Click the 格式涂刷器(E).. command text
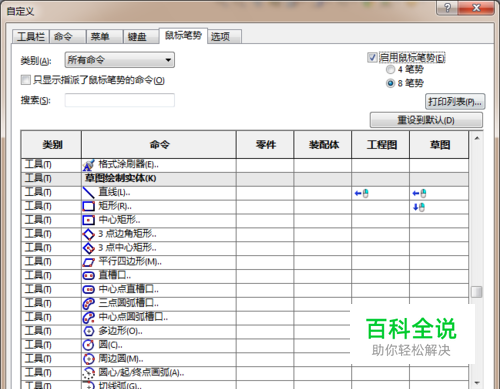Image resolution: width=500 pixels, height=389 pixels. [129, 165]
